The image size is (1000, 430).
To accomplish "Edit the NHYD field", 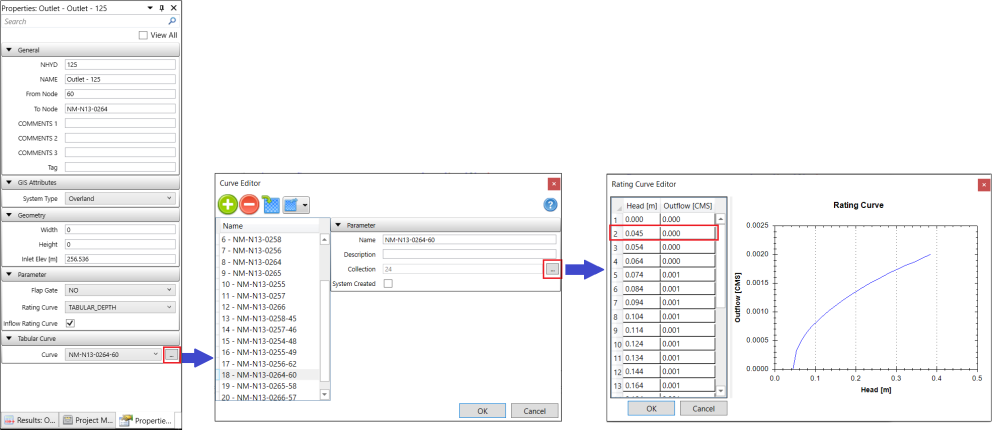I will (120, 64).
